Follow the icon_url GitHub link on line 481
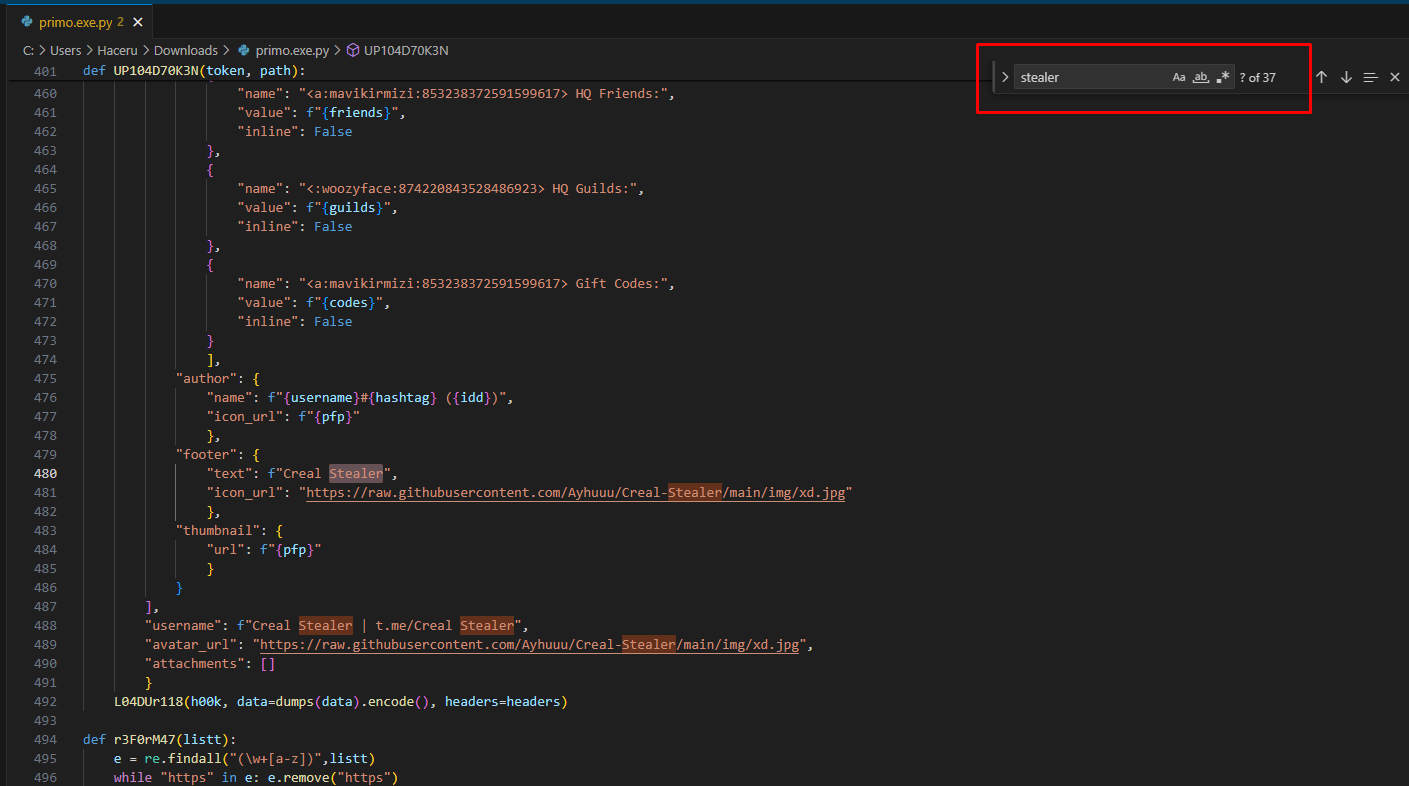Image resolution: width=1409 pixels, height=786 pixels. [575, 493]
